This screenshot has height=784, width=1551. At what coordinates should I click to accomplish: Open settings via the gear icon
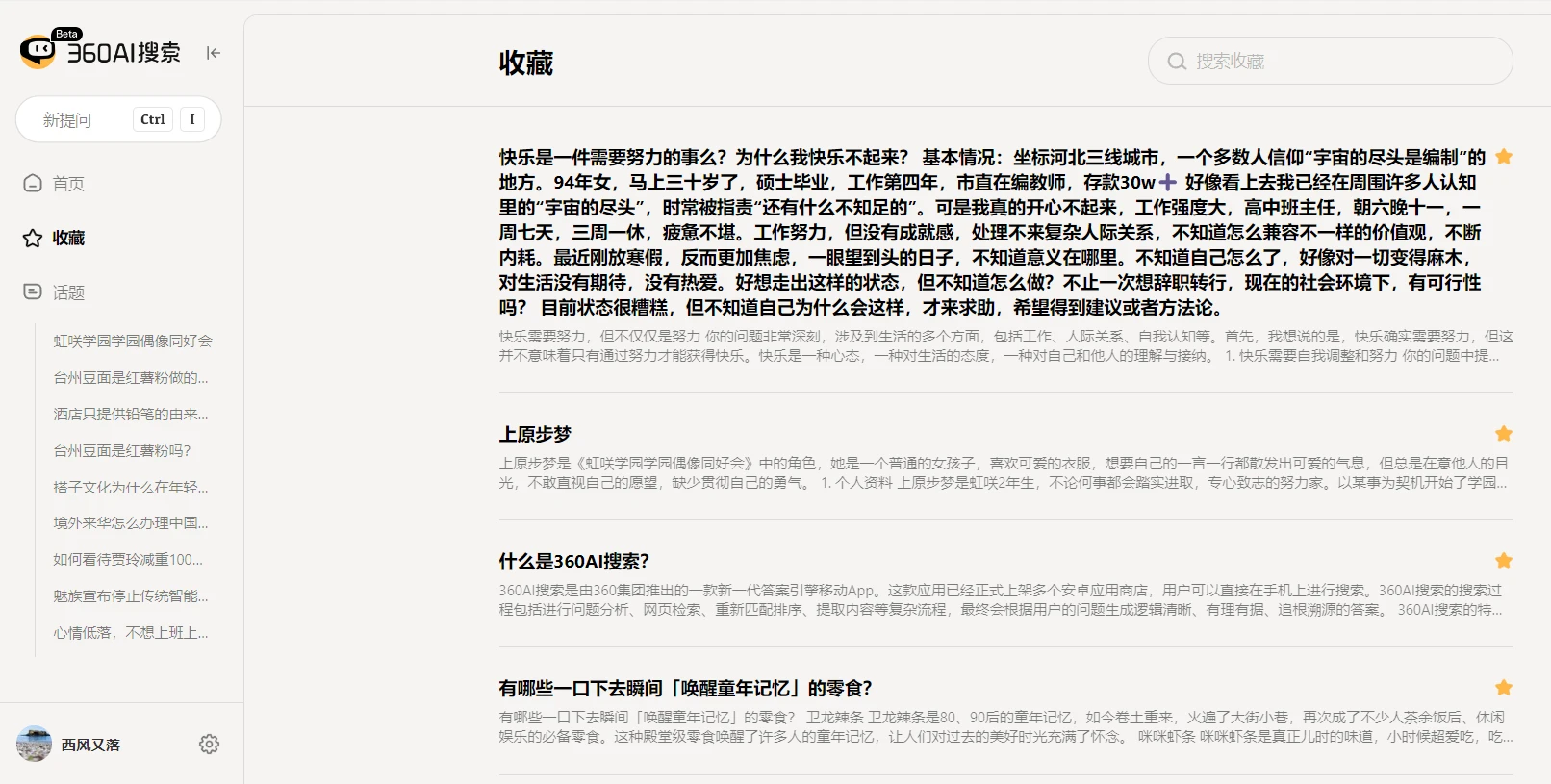point(209,744)
